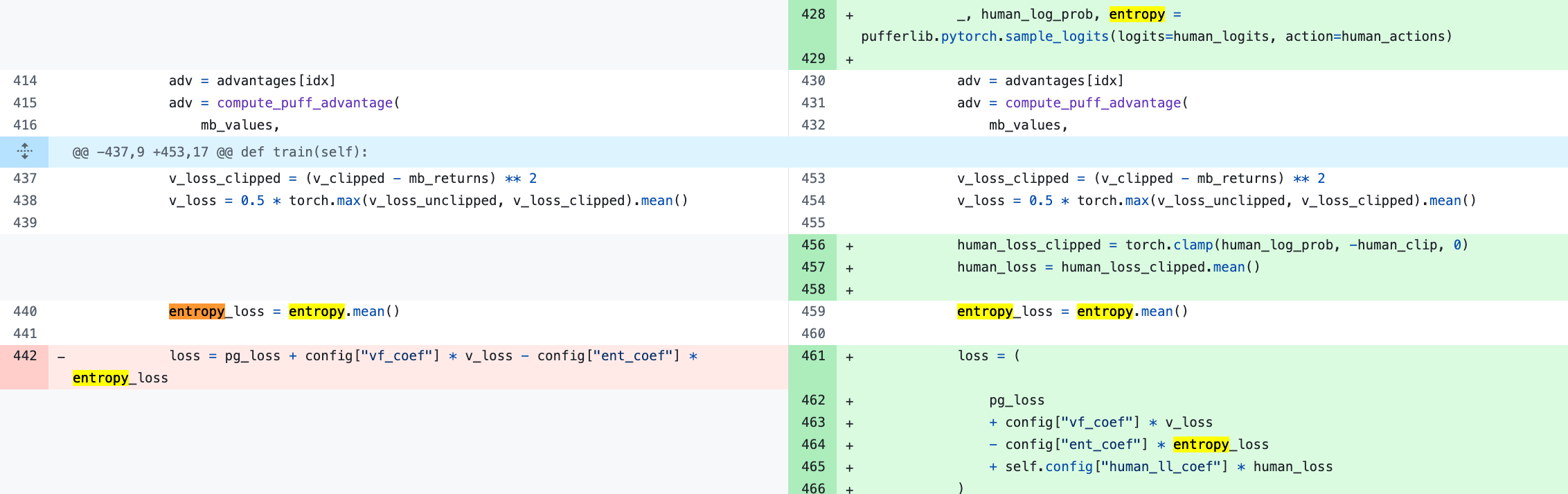The height and width of the screenshot is (494, 1568).
Task: Click the hunk header for def train(self)
Action: click(x=220, y=152)
